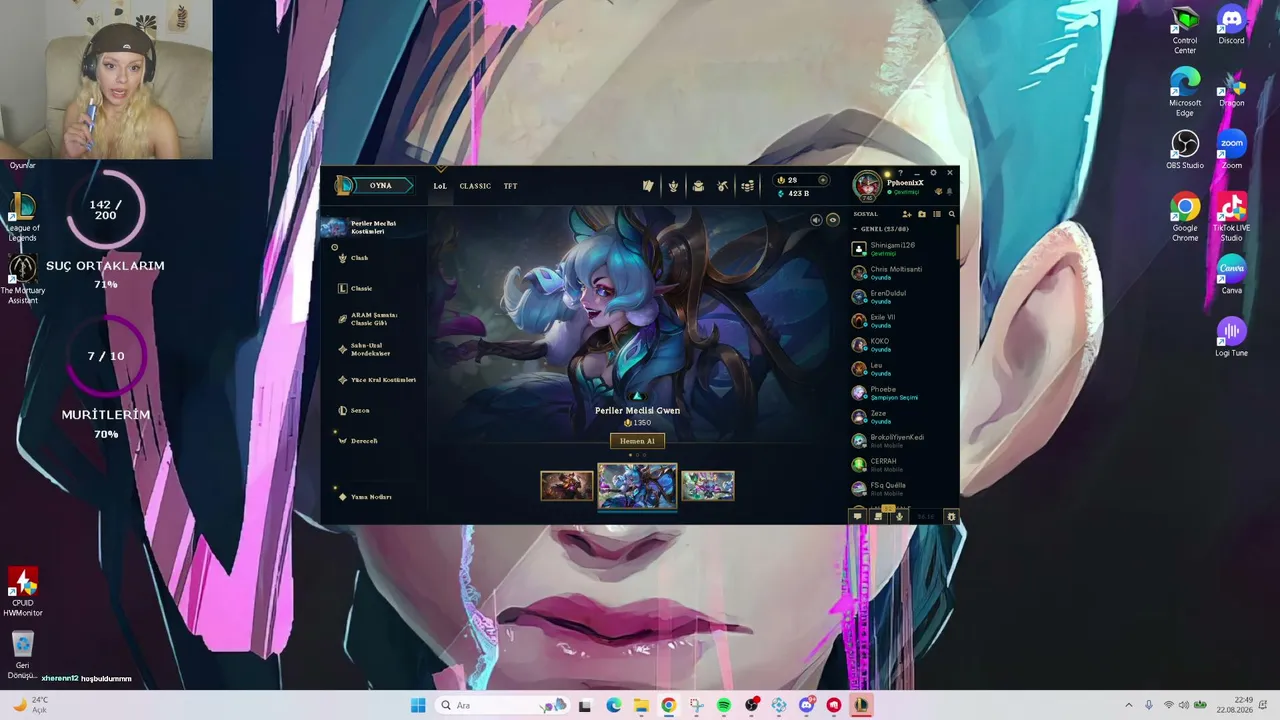
Task: Select the third skin thumbnail in carousel
Action: pyautogui.click(x=708, y=486)
